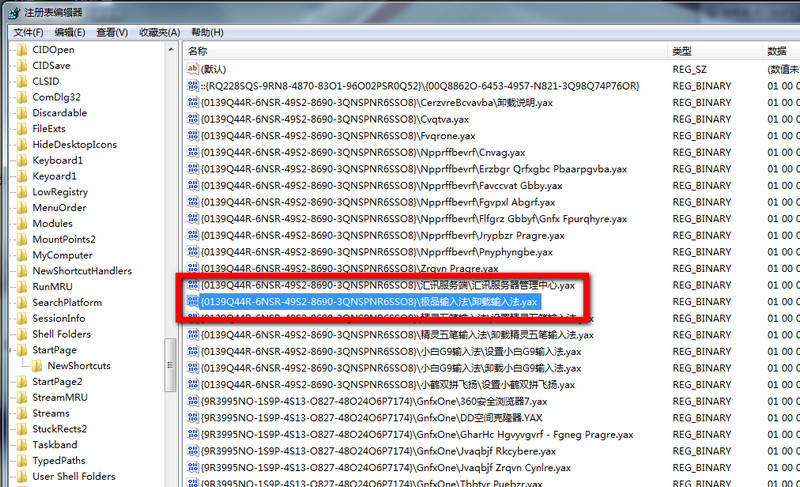
Task: Select the 汇讯服务器管理中心.yax value
Action: point(387,285)
